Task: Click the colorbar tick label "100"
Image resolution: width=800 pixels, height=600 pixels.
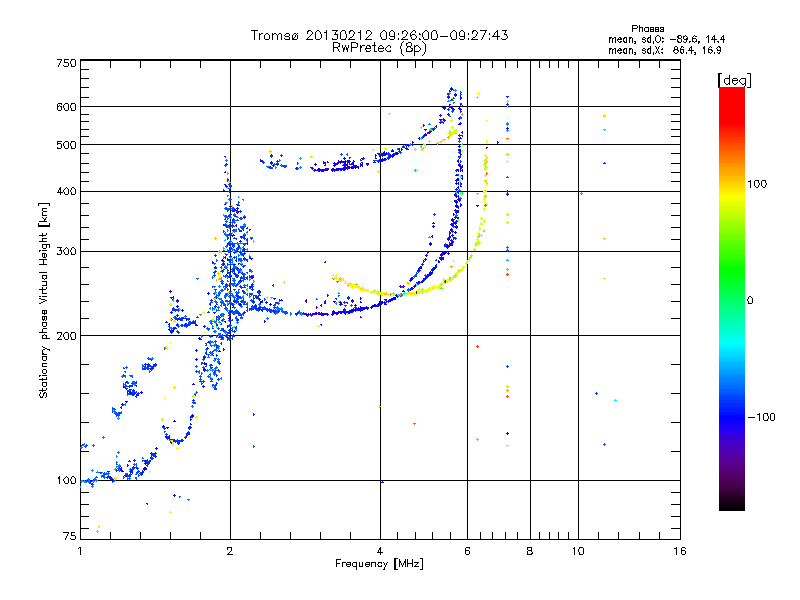Action: 757,184
